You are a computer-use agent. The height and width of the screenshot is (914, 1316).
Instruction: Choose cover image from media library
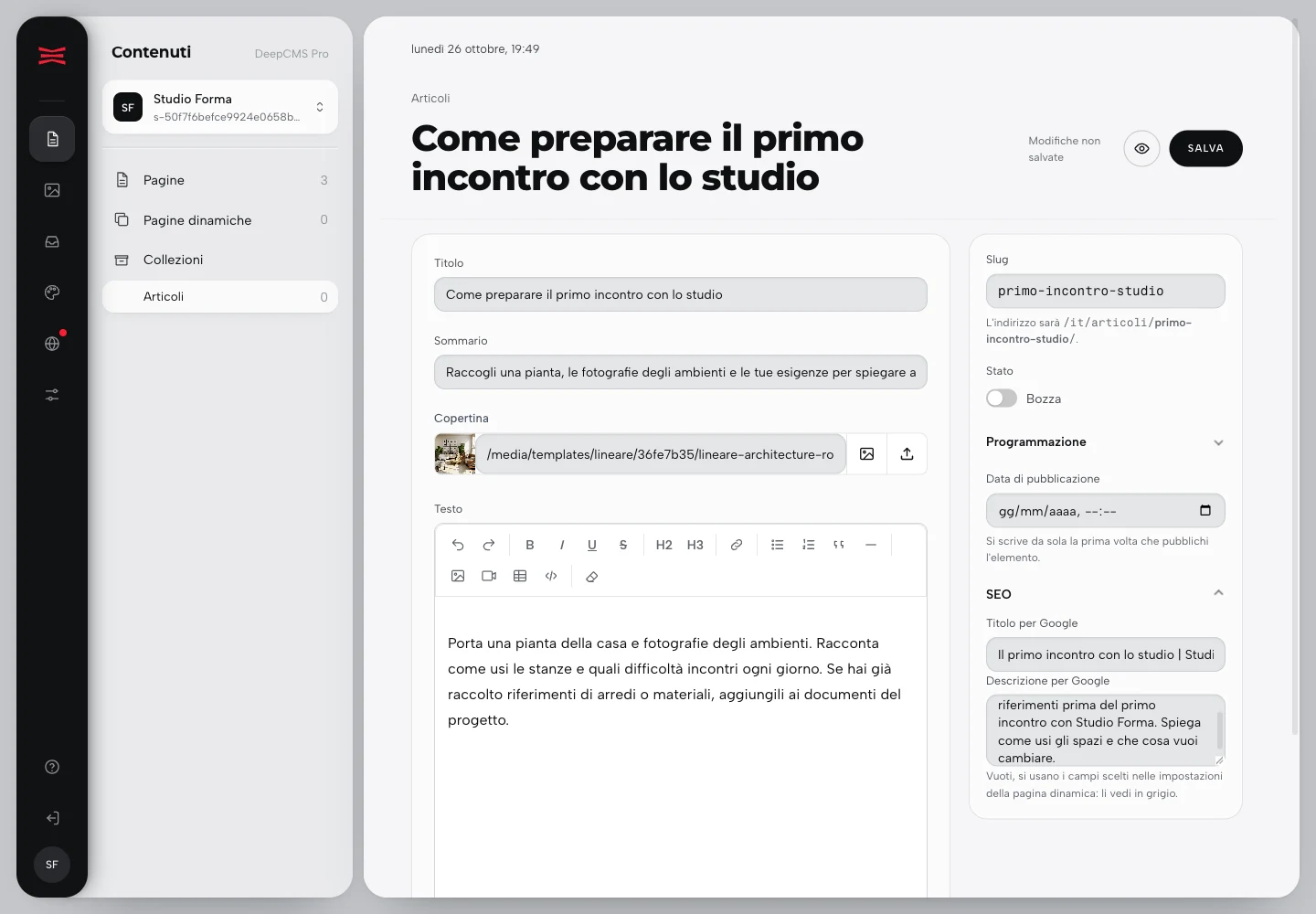click(867, 454)
